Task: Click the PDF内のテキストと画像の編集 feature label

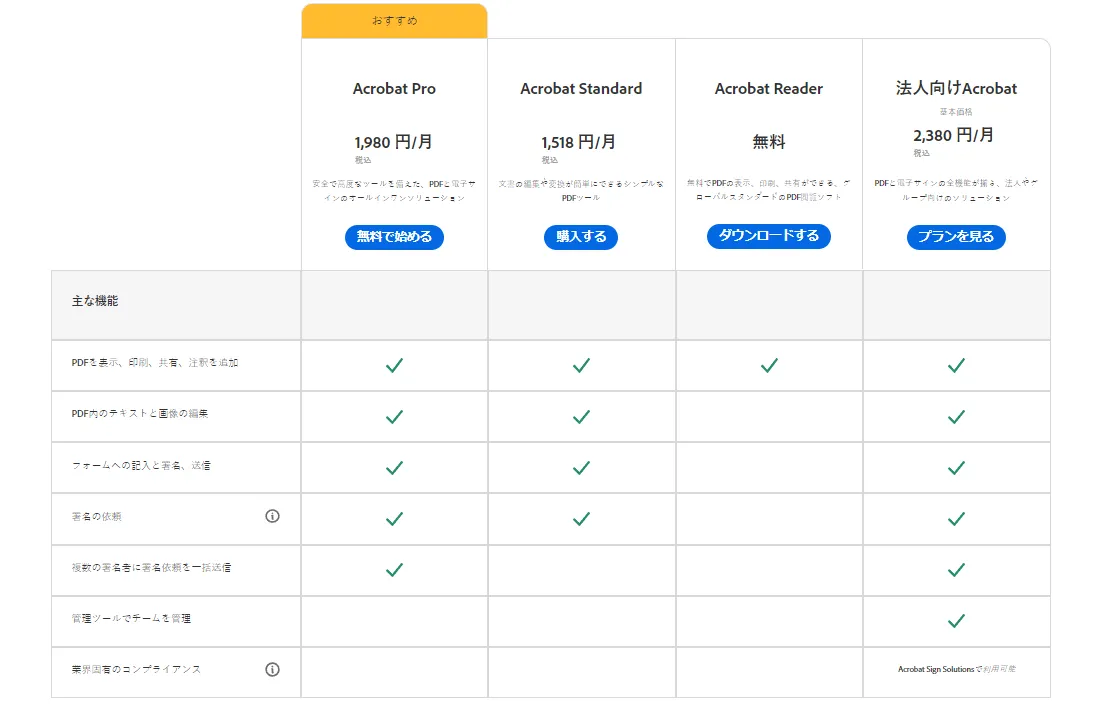Action: 140,413
